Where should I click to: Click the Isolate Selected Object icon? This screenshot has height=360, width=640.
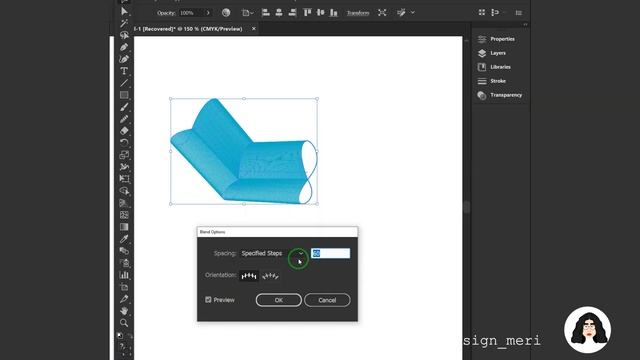382,13
